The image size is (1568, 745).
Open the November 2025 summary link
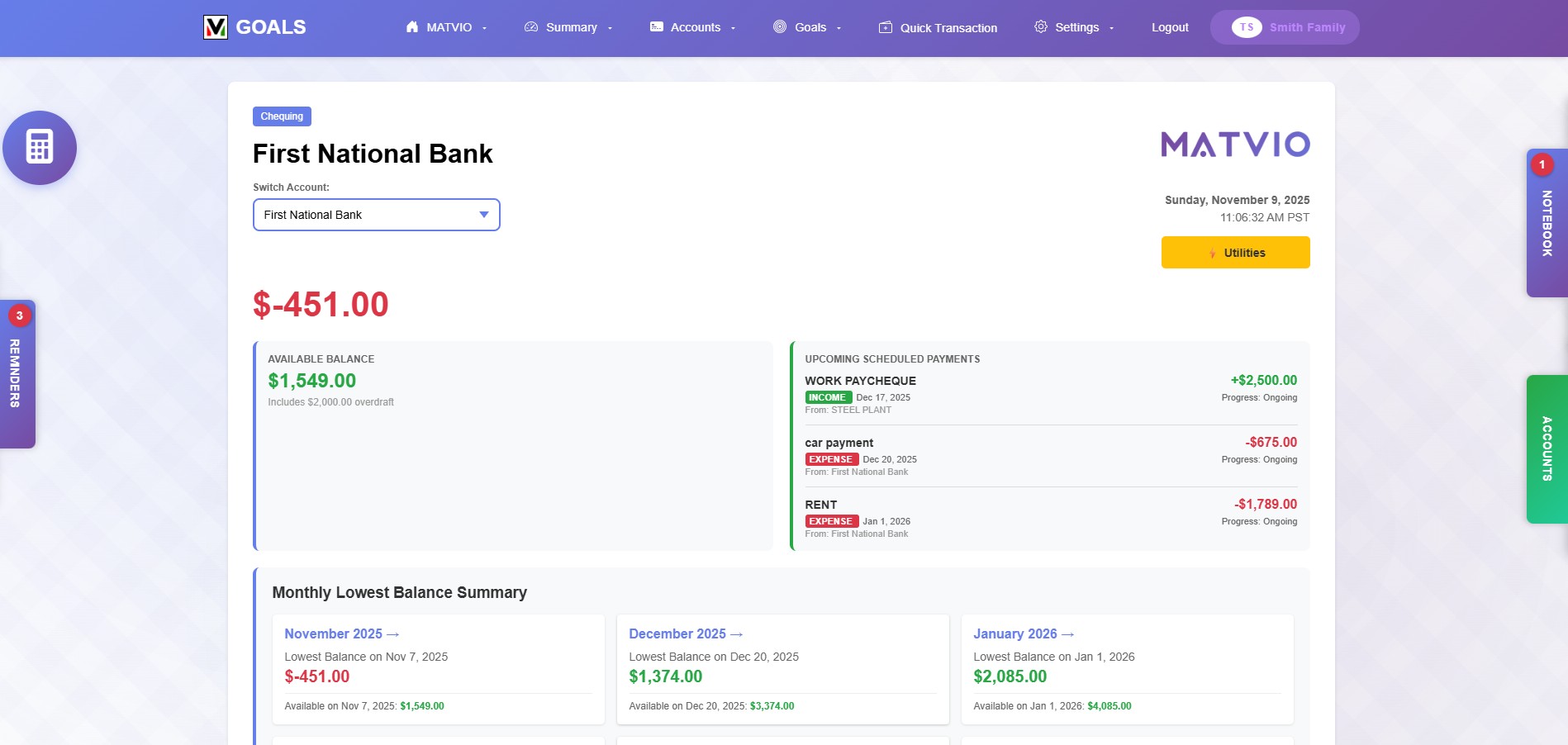(341, 633)
